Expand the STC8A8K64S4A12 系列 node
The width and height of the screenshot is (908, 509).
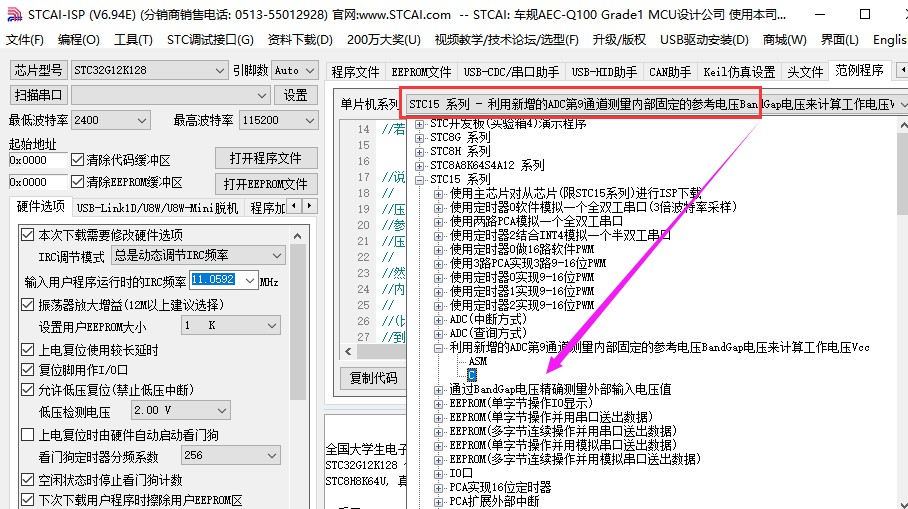[420, 166]
